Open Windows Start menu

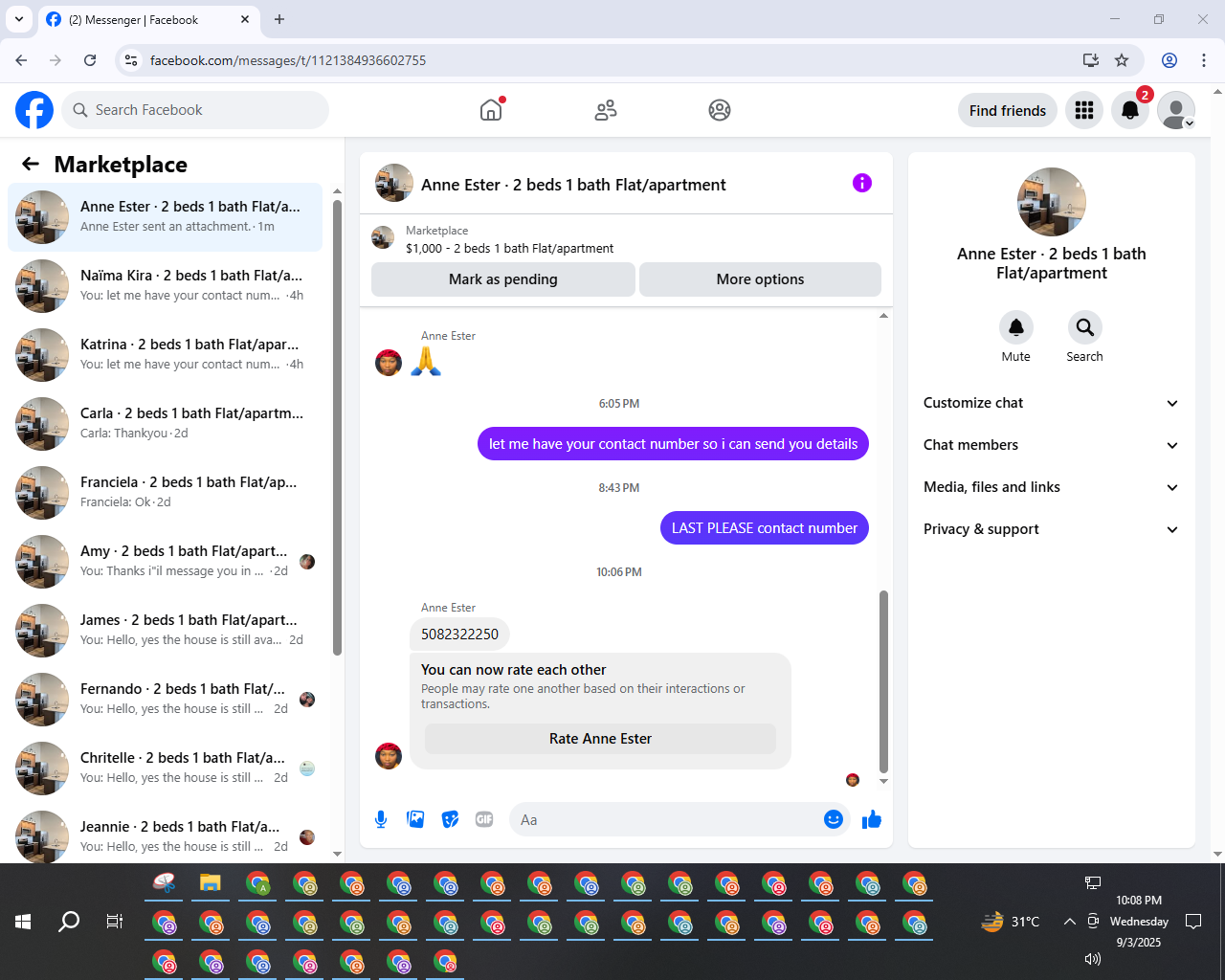tap(23, 922)
